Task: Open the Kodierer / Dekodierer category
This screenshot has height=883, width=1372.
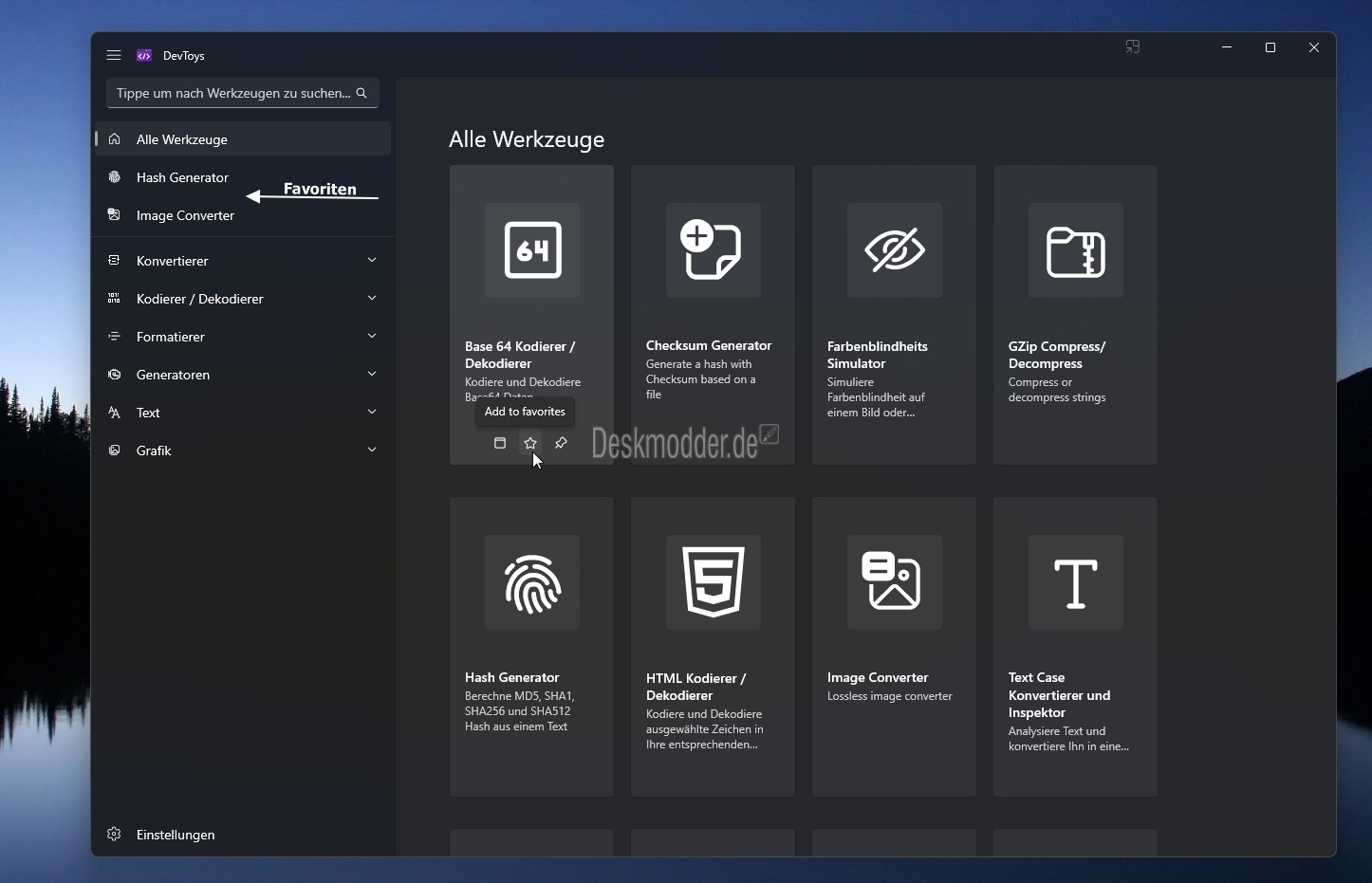Action: (x=243, y=299)
